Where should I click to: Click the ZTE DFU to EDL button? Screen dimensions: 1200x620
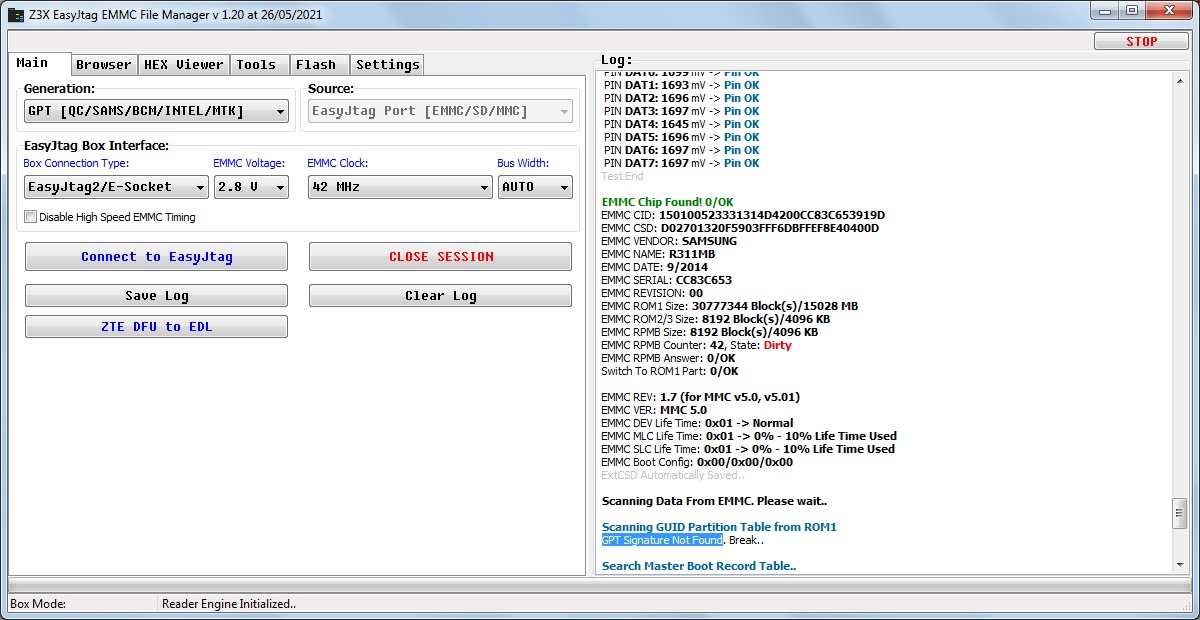(156, 327)
